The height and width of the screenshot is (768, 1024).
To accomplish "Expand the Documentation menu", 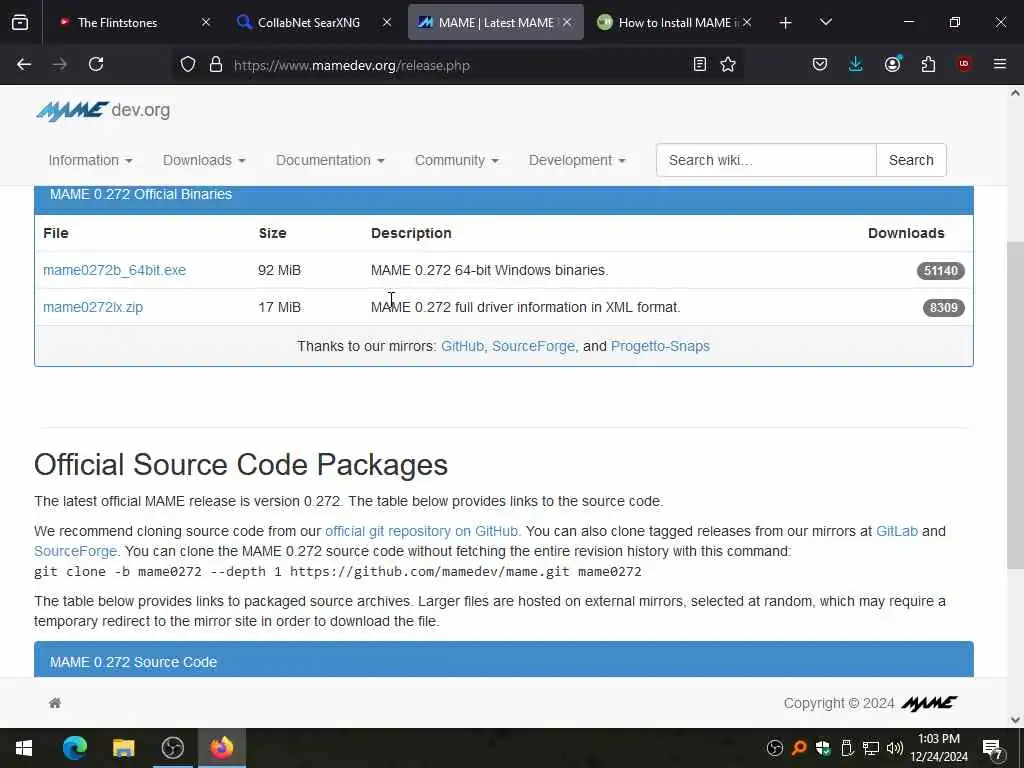I will coord(330,161).
